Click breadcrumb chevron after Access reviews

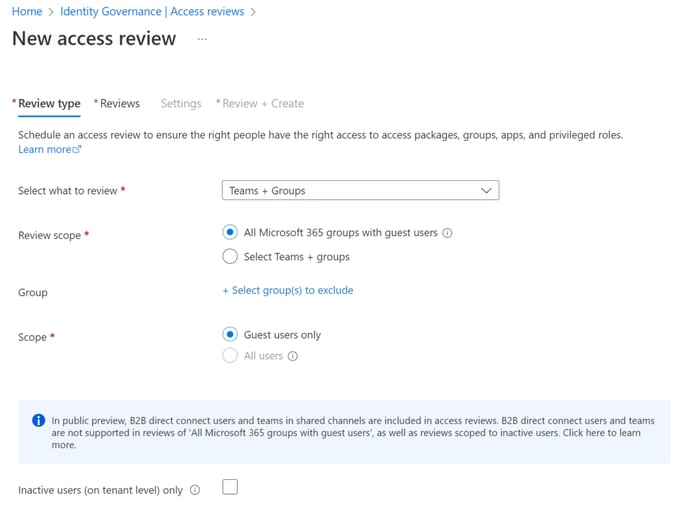pyautogui.click(x=253, y=12)
